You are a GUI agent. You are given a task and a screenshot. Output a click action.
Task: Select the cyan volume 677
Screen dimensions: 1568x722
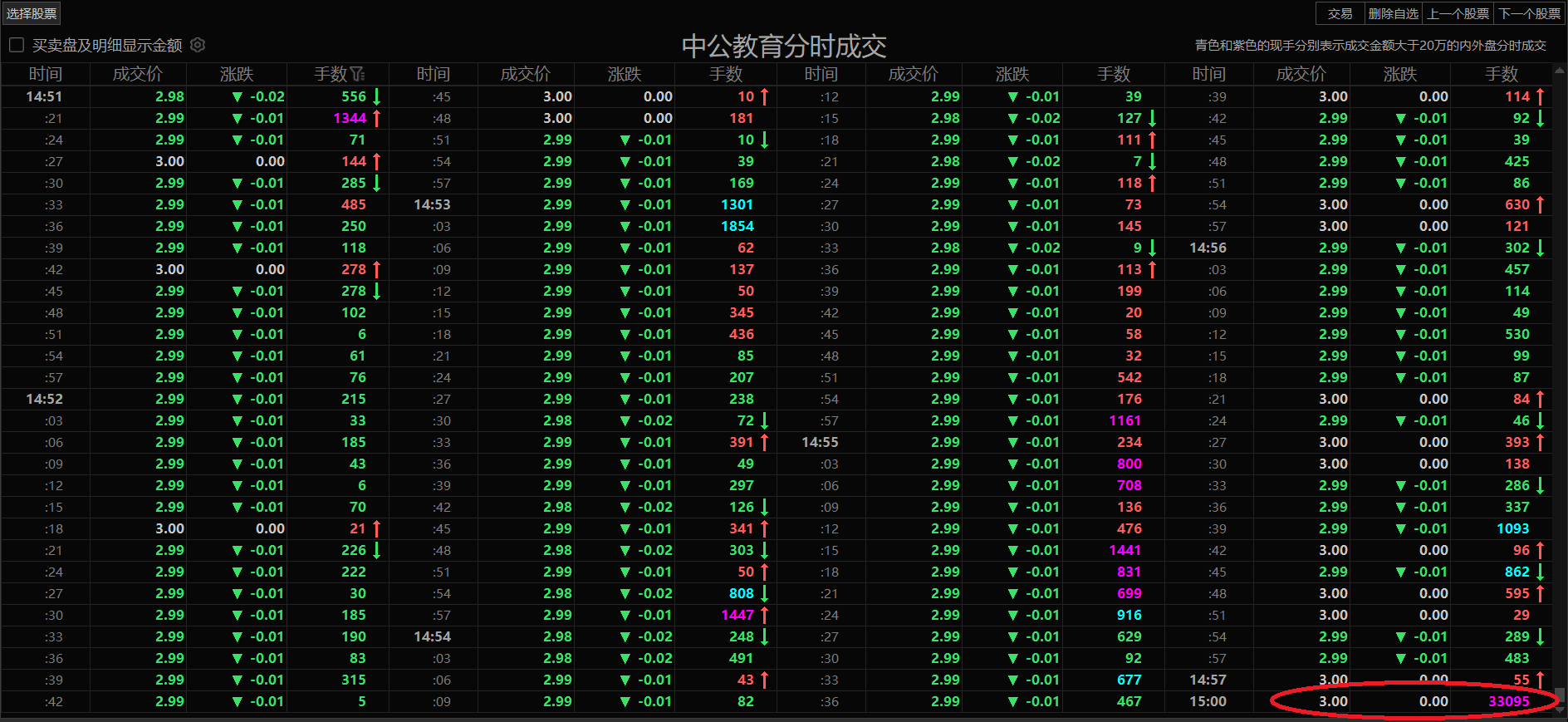click(1129, 680)
